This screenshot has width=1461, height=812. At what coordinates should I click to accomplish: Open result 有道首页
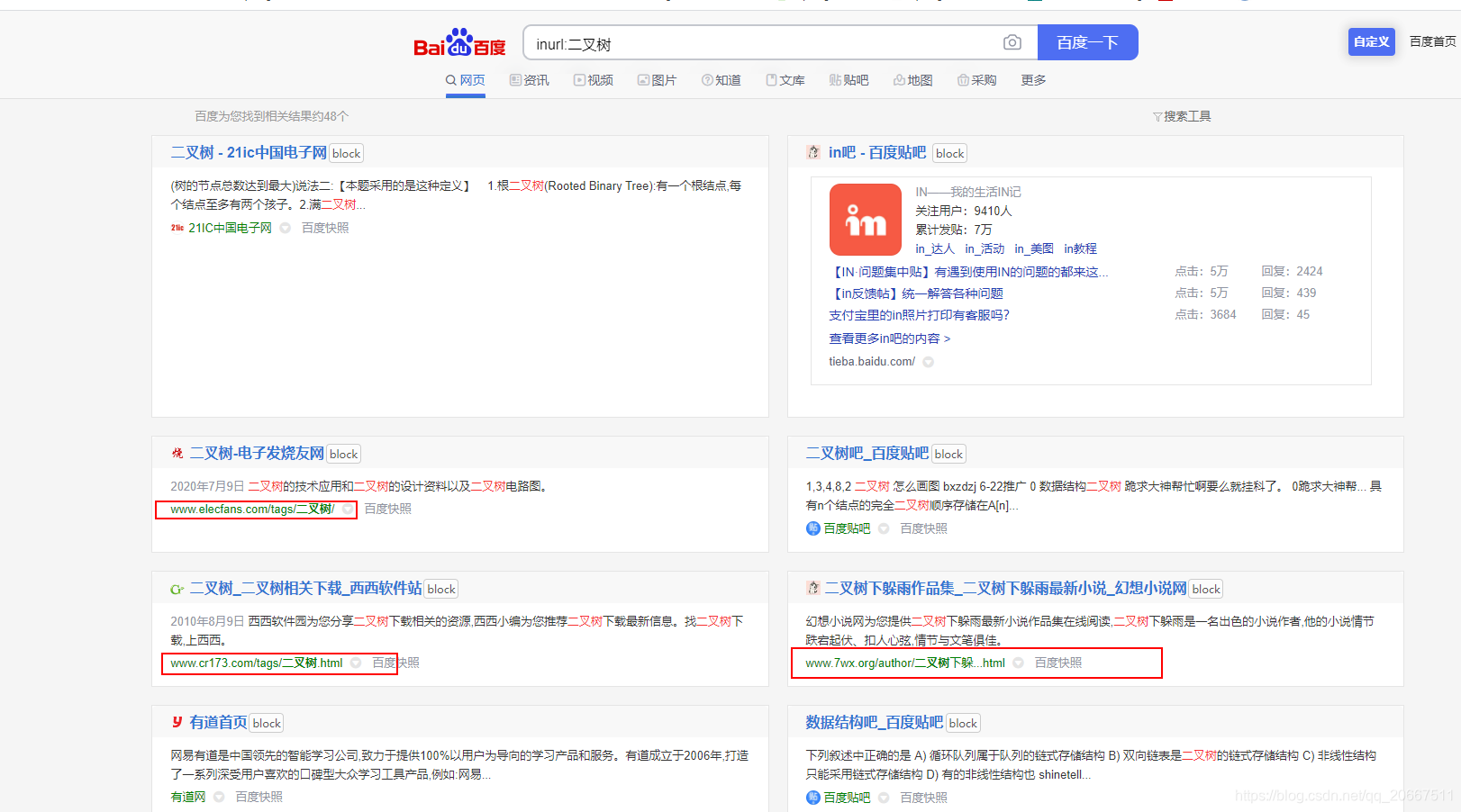point(218,723)
